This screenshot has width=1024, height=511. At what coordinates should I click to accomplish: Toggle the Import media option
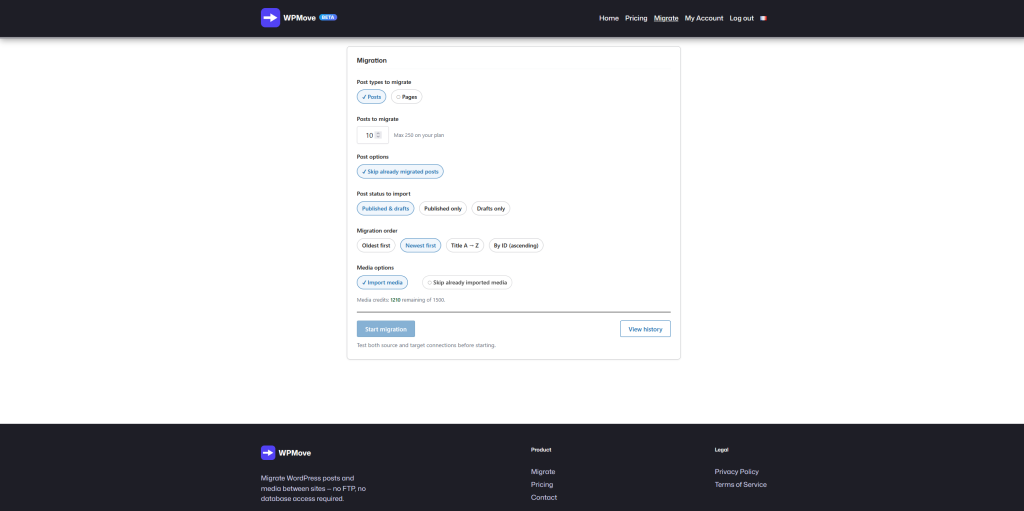383,282
